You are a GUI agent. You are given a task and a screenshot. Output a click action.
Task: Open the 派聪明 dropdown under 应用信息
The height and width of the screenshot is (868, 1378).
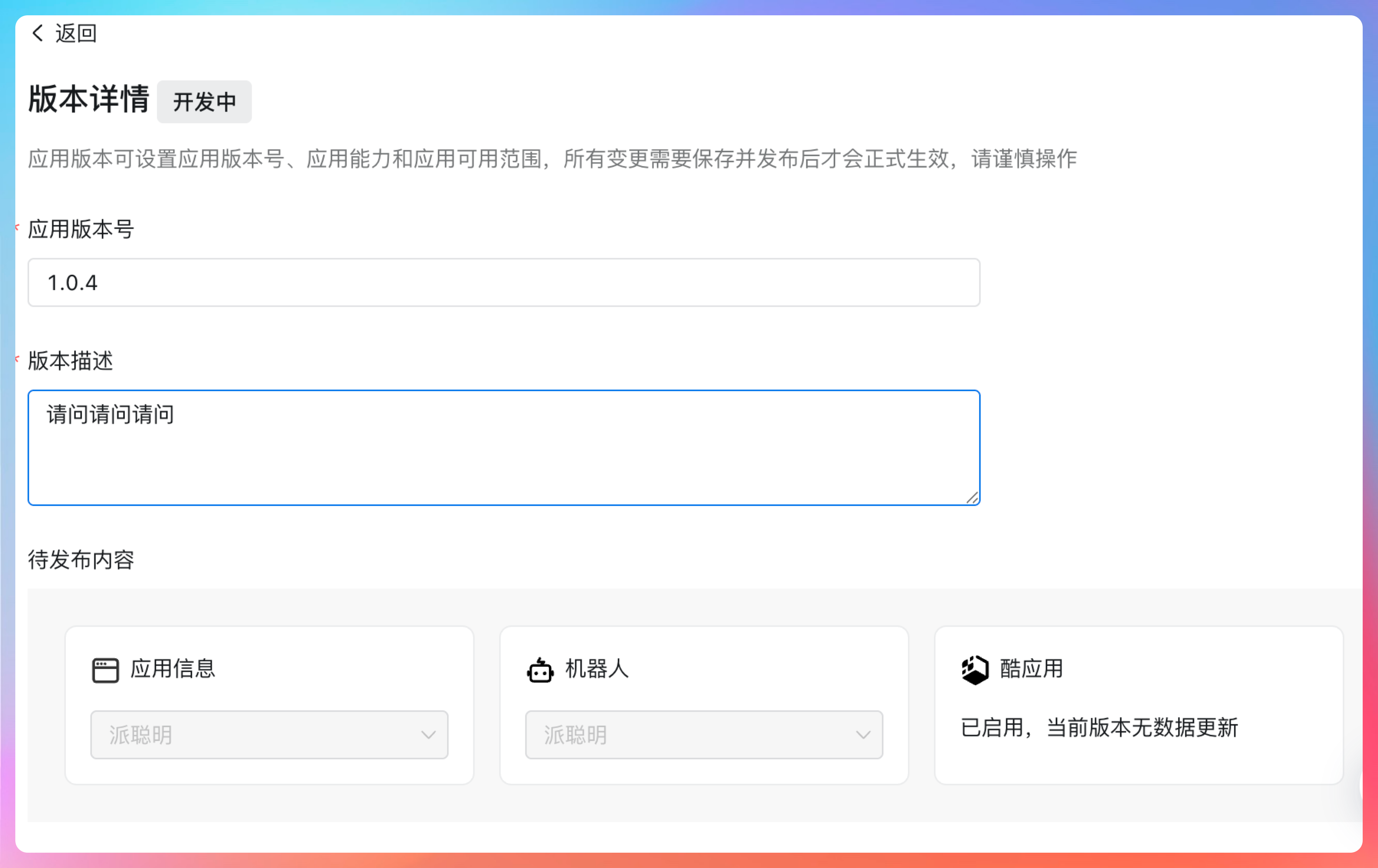(x=269, y=735)
